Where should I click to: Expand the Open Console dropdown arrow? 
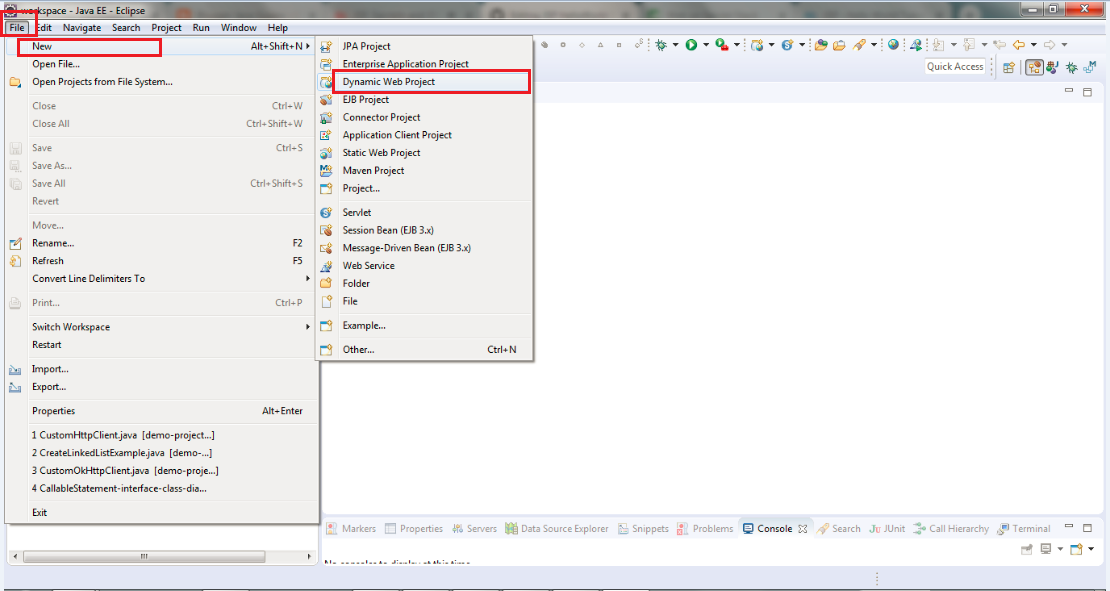[x=1091, y=549]
